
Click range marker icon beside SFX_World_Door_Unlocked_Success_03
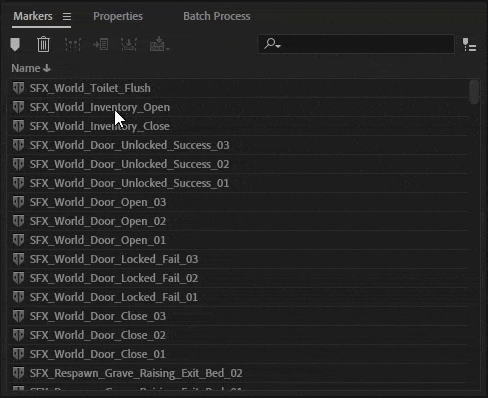[x=18, y=145]
